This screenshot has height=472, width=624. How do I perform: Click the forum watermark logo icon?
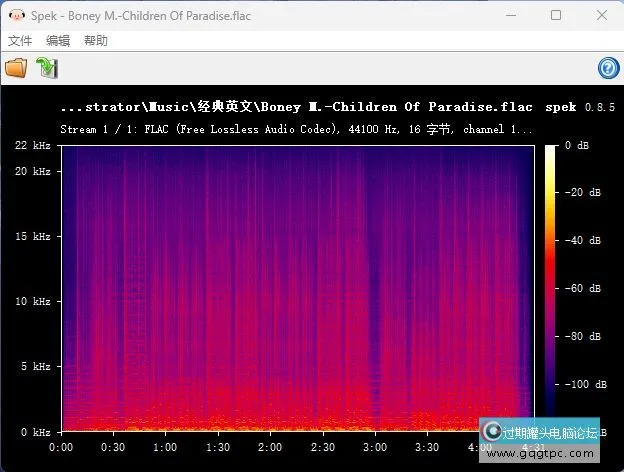click(491, 432)
